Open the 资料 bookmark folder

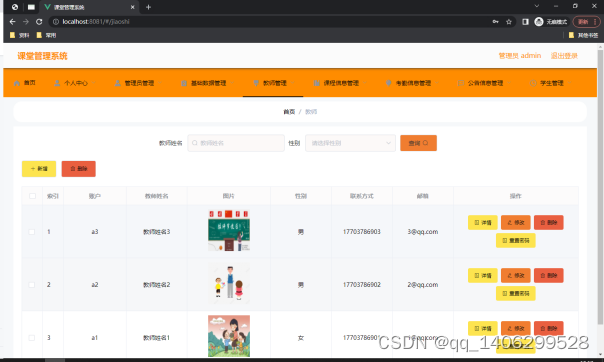pyautogui.click(x=20, y=35)
